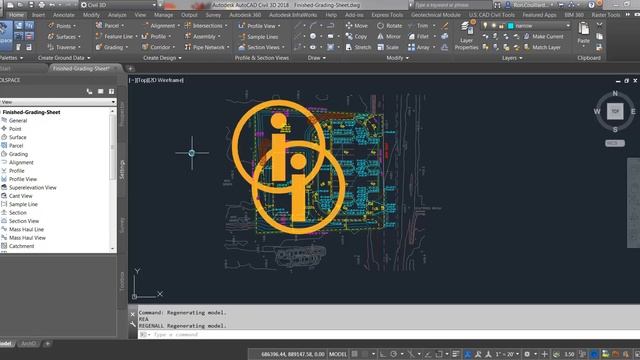This screenshot has height=360, width=640.
Task: Open the Toolspace View dropdown
Action: pyautogui.click(x=58, y=102)
